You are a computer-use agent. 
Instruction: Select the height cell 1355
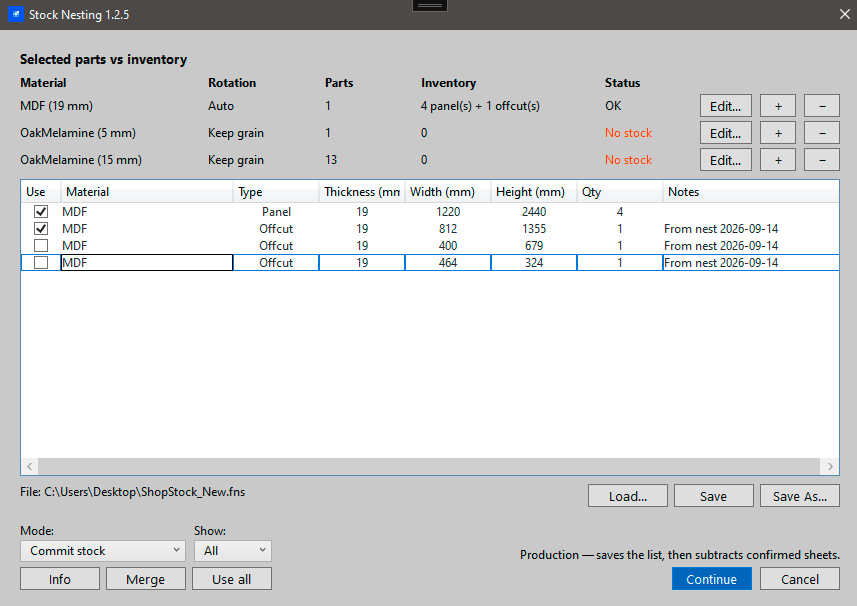pyautogui.click(x=534, y=228)
